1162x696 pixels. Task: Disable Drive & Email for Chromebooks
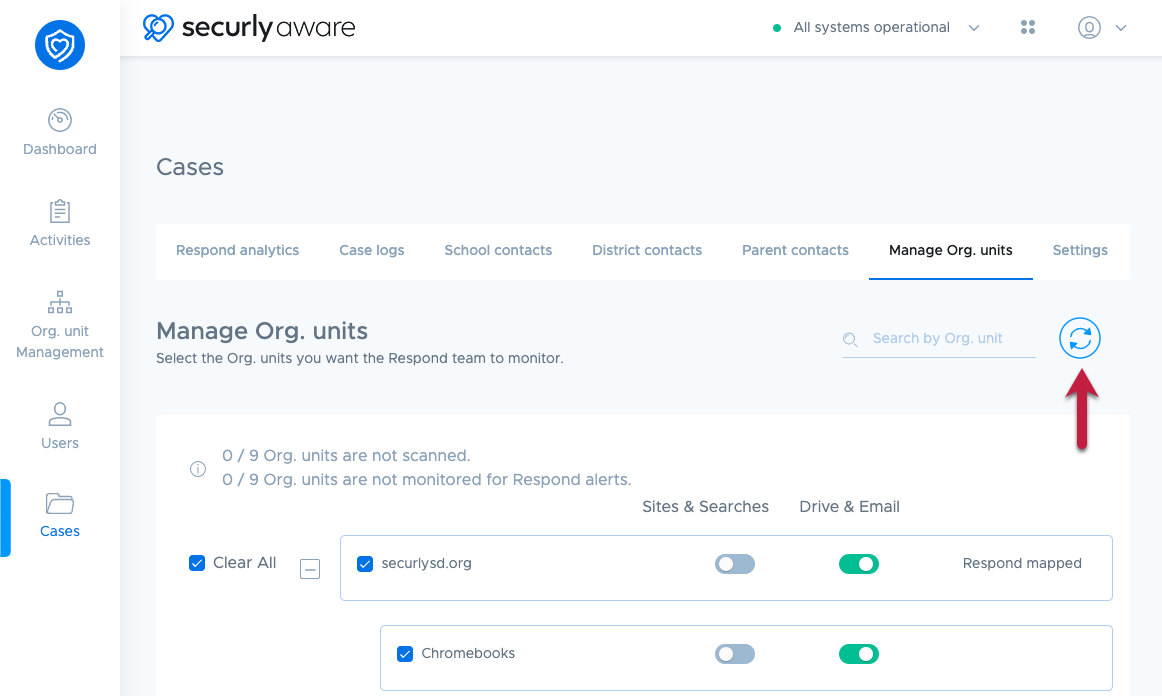[x=859, y=654]
